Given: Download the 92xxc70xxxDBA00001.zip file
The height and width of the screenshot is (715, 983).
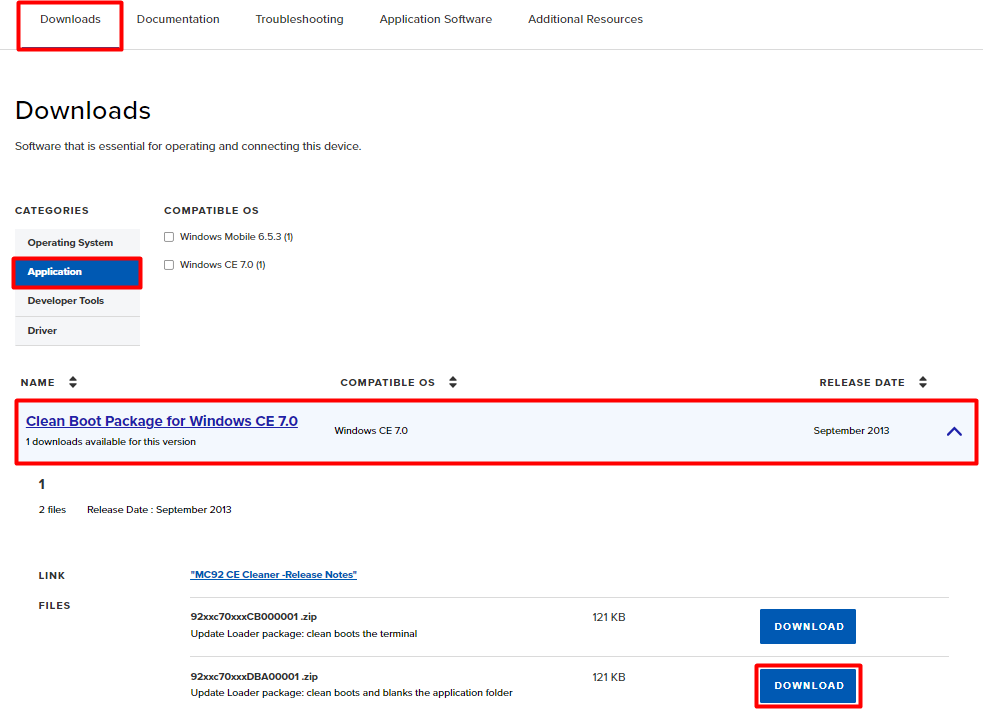Looking at the screenshot, I should coord(808,686).
